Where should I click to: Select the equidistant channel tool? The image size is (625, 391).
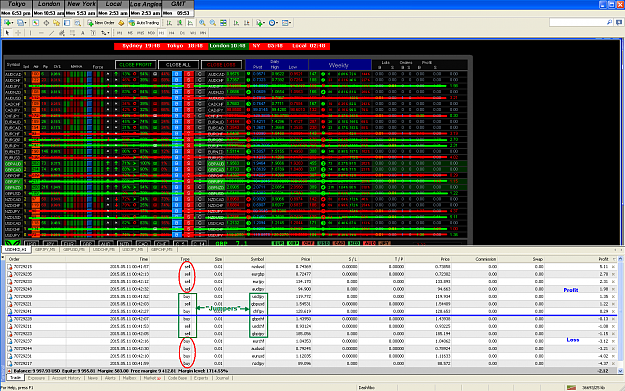pyautogui.click(x=62, y=33)
